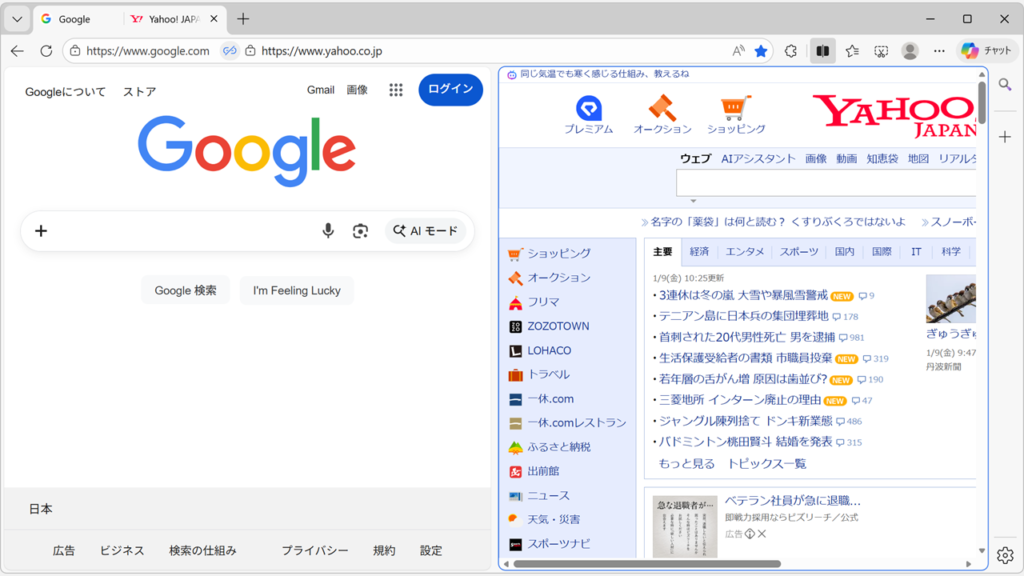
Task: Click the I'm Feeling Lucky button
Action: 296,290
